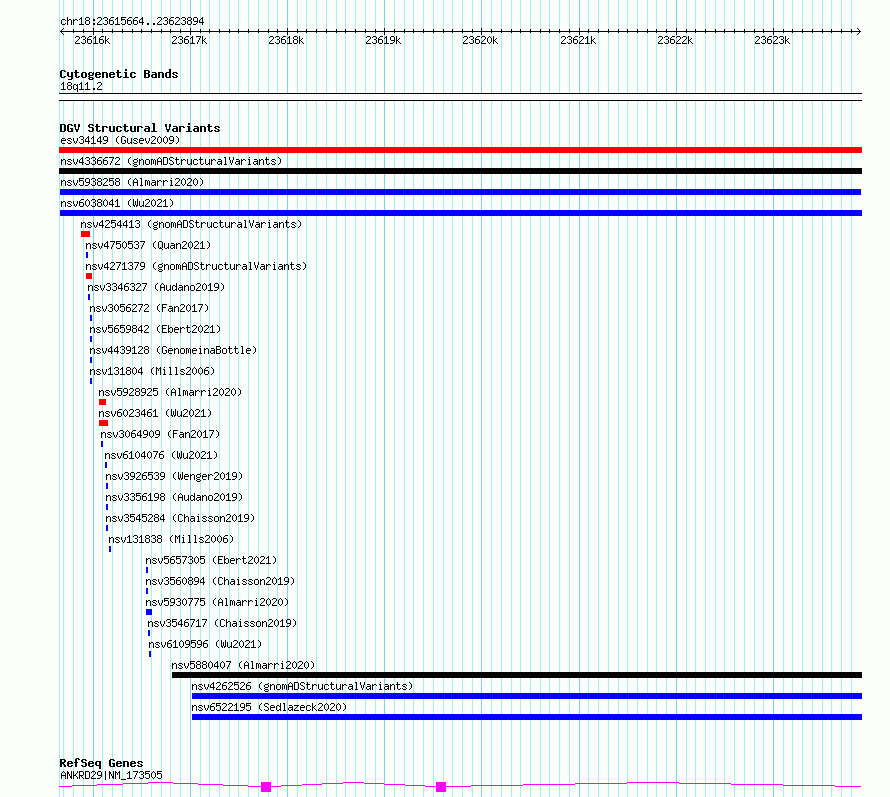Click the blue nsv5938258 variant bar

pos(460,192)
